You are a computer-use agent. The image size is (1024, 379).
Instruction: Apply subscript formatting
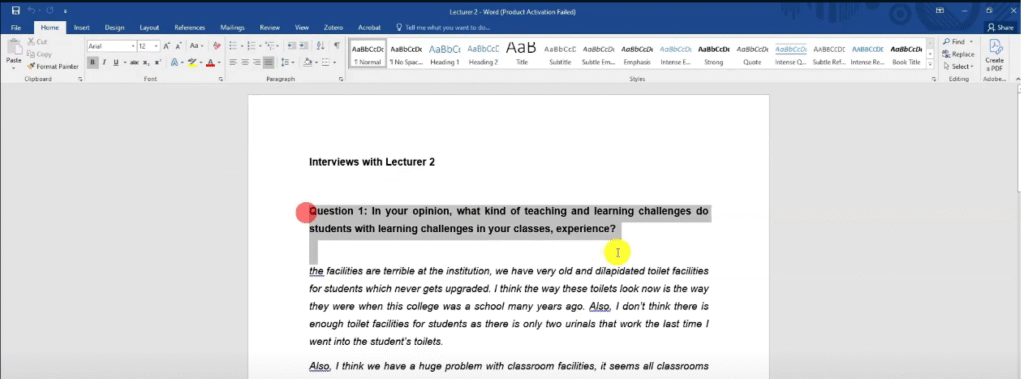[x=146, y=63]
